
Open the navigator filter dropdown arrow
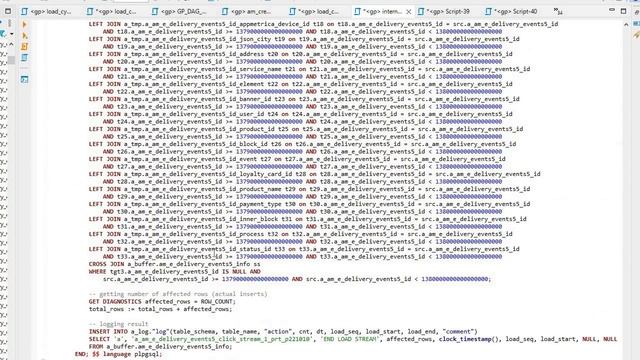12,34
